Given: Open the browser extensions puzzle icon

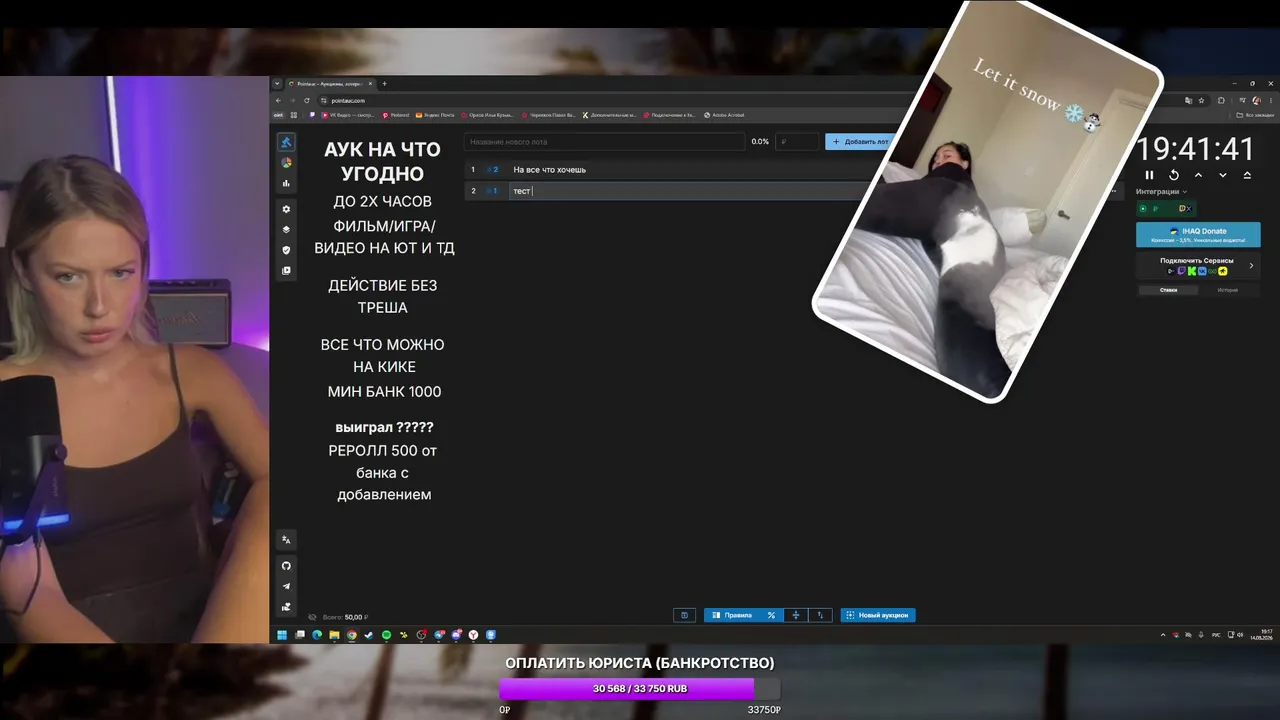Looking at the screenshot, I should tap(1221, 100).
